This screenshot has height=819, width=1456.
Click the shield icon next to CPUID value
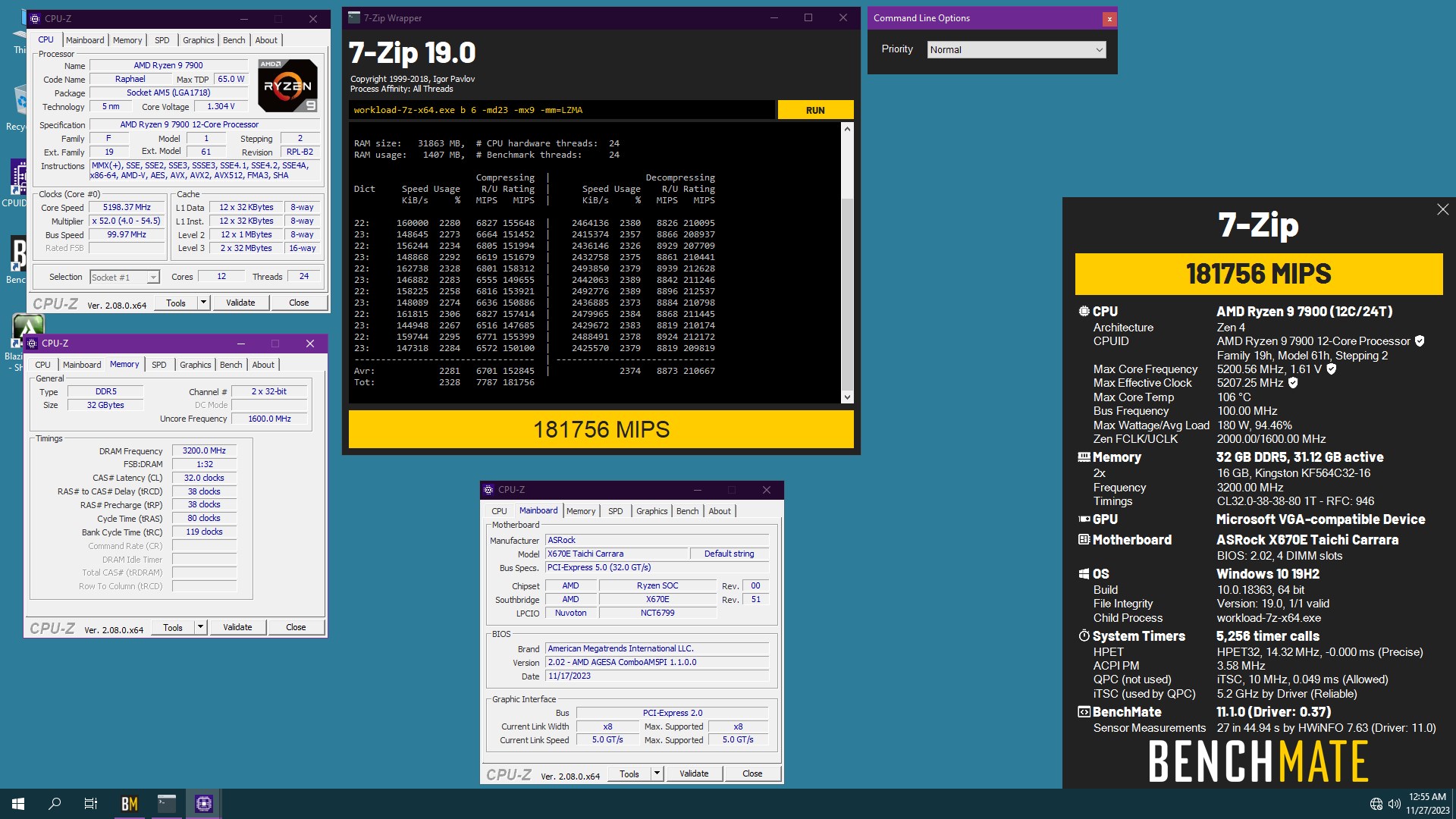[x=1420, y=341]
